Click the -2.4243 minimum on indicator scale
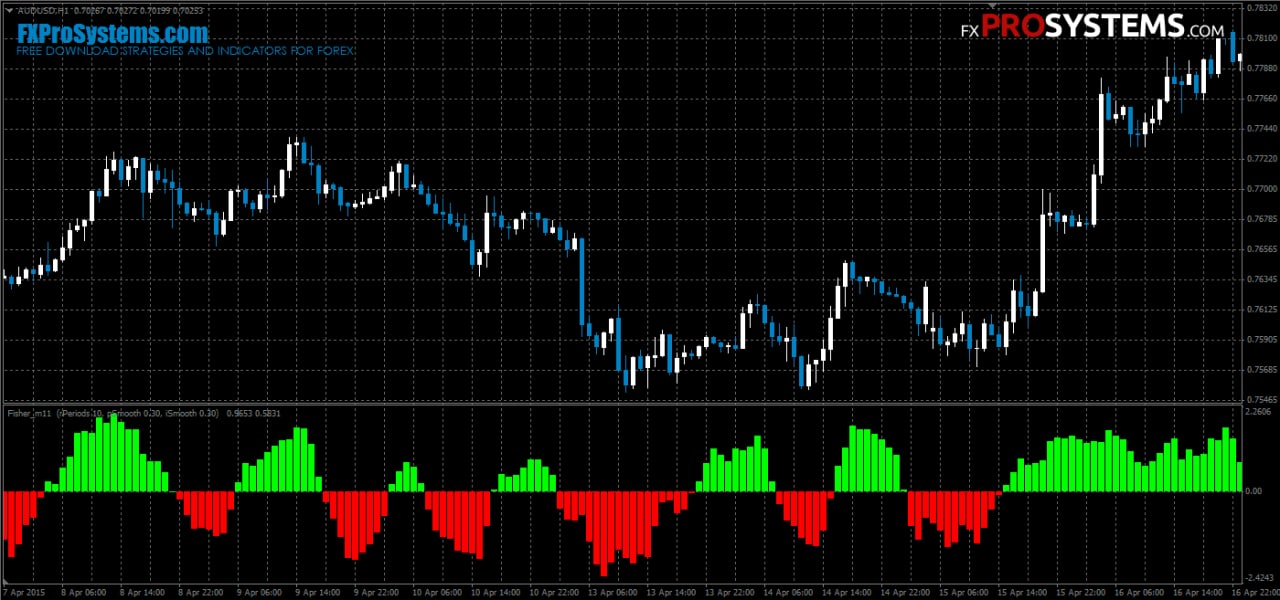 coord(1260,577)
